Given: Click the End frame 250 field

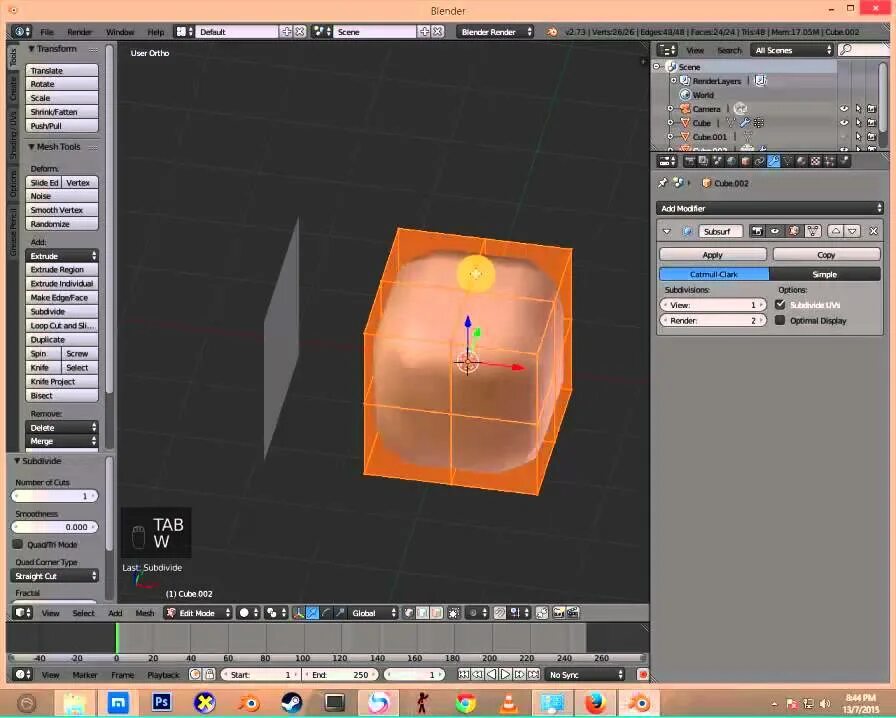Looking at the screenshot, I should pyautogui.click(x=339, y=675).
